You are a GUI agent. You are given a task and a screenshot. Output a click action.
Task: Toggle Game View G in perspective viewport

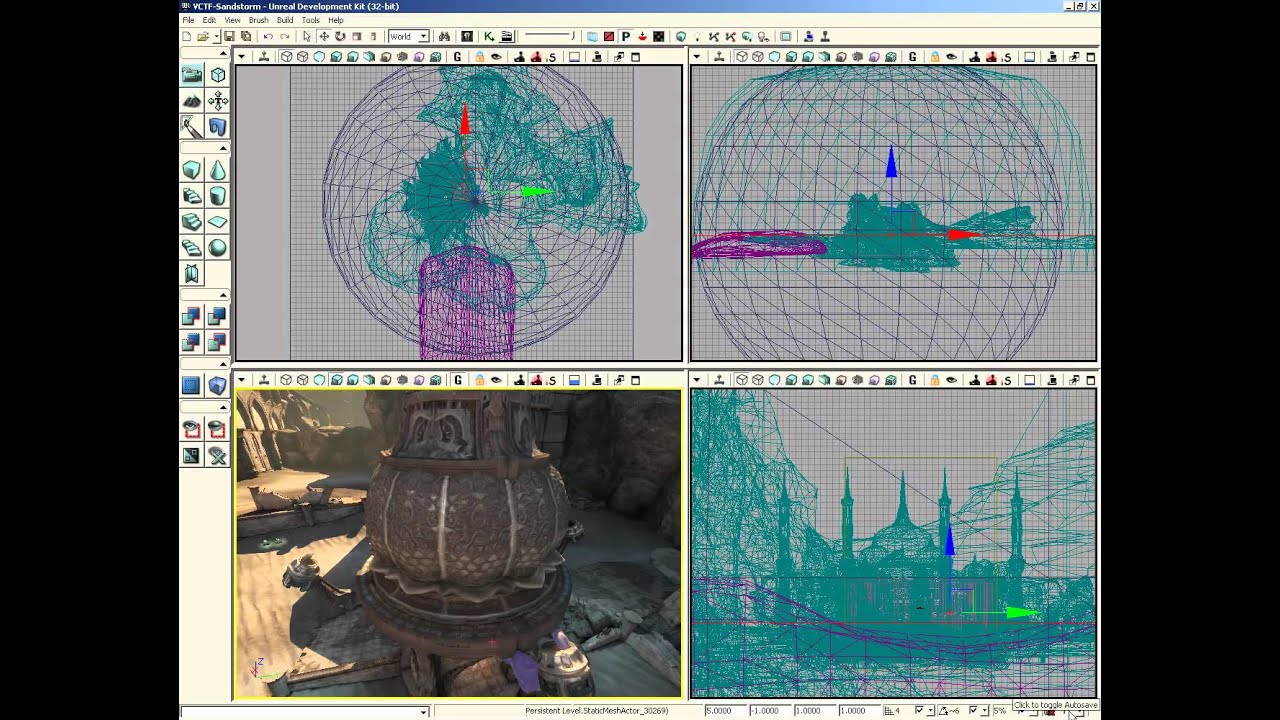click(458, 380)
